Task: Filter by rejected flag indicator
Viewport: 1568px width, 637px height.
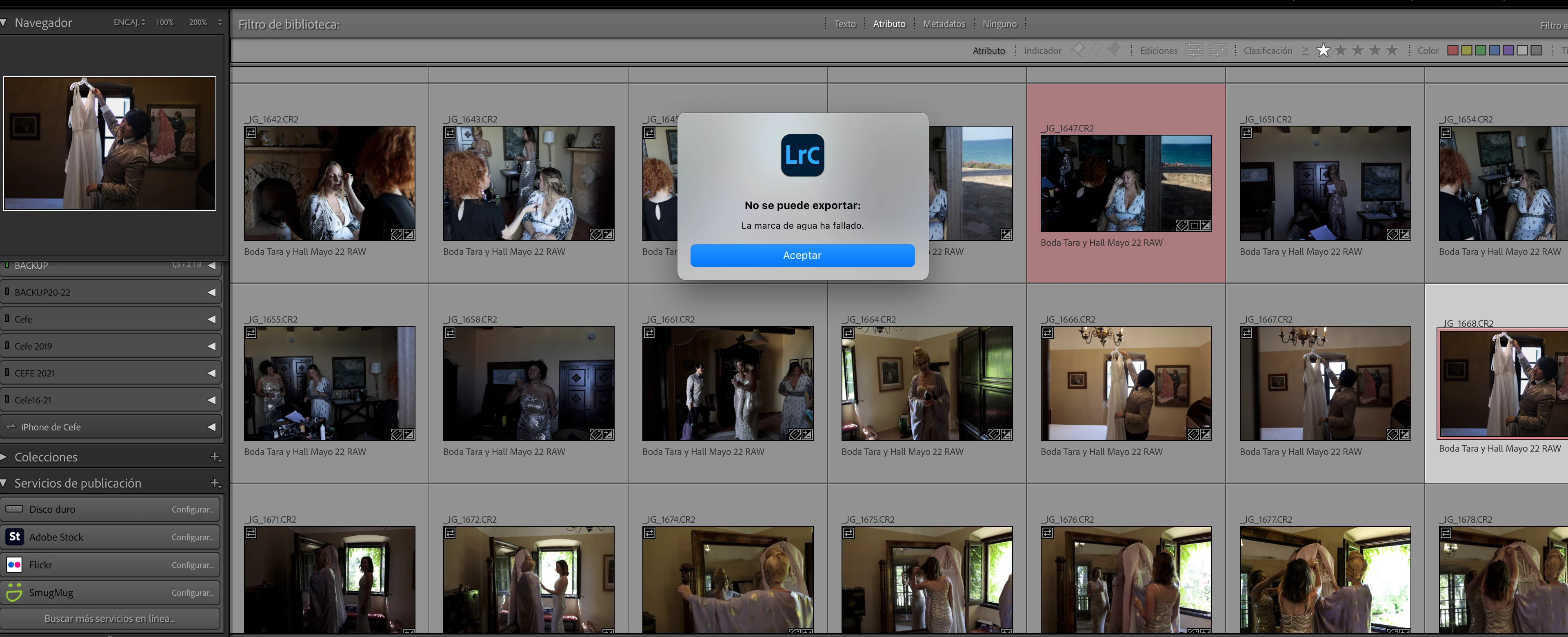Action: click(1114, 49)
